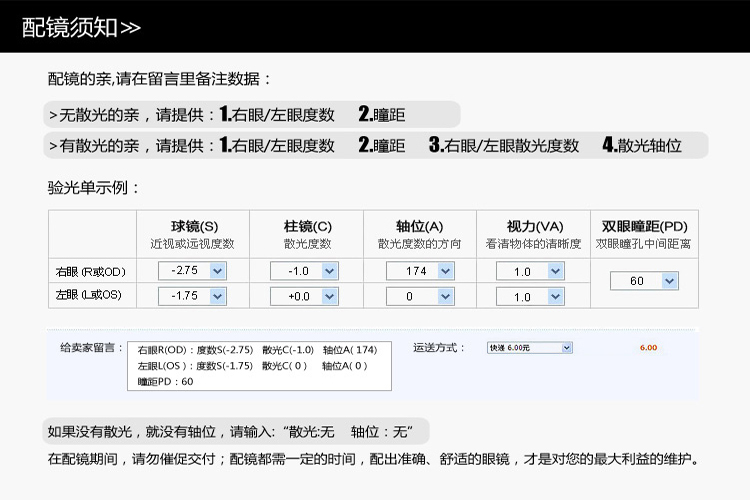Click the 柱镜(C) column header
The height and width of the screenshot is (500, 750).
pos(308,226)
